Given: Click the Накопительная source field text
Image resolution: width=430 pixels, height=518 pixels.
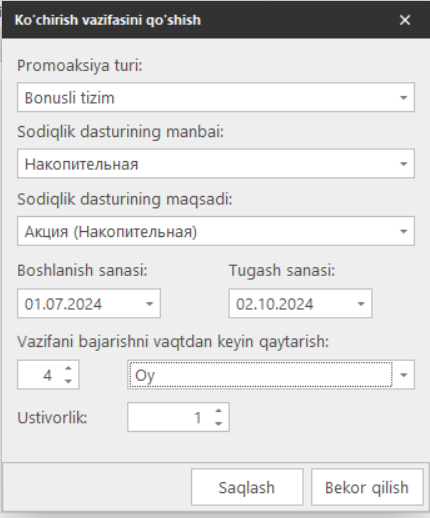Looking at the screenshot, I should pyautogui.click(x=81, y=164).
